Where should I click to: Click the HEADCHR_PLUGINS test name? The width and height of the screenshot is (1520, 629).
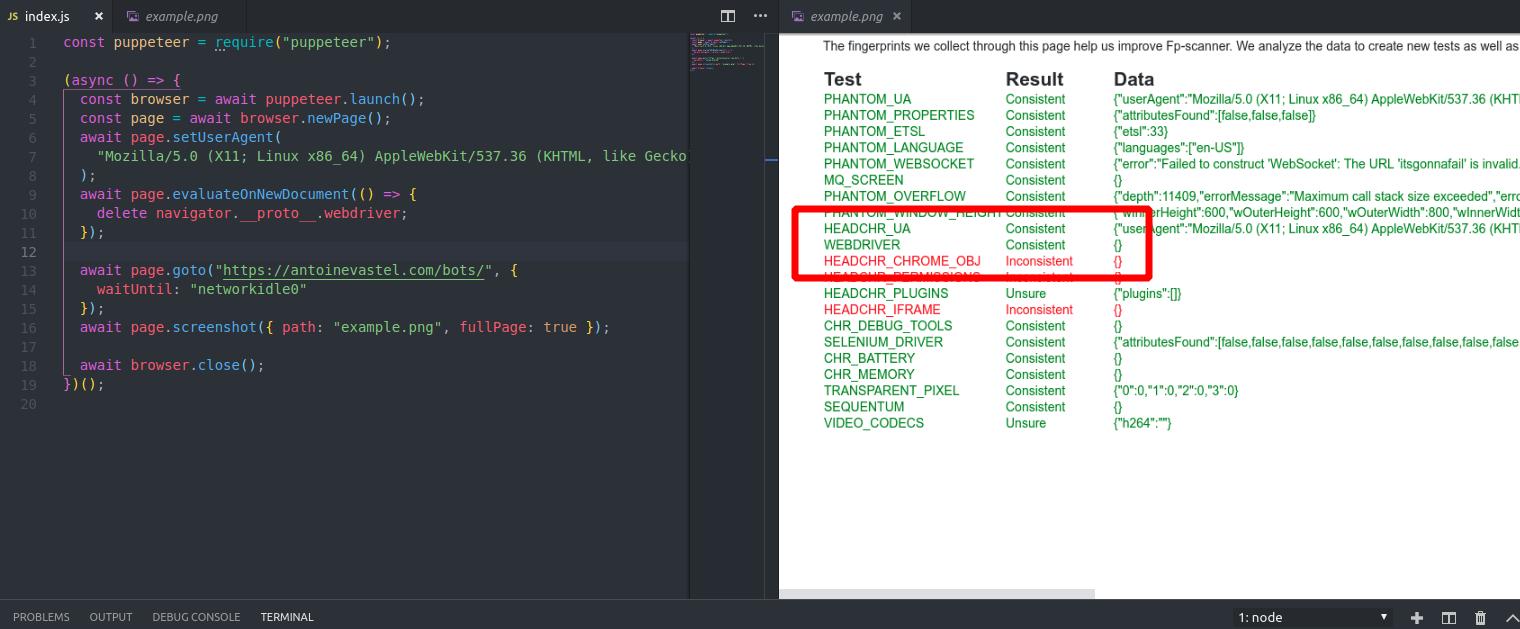[x=886, y=293]
